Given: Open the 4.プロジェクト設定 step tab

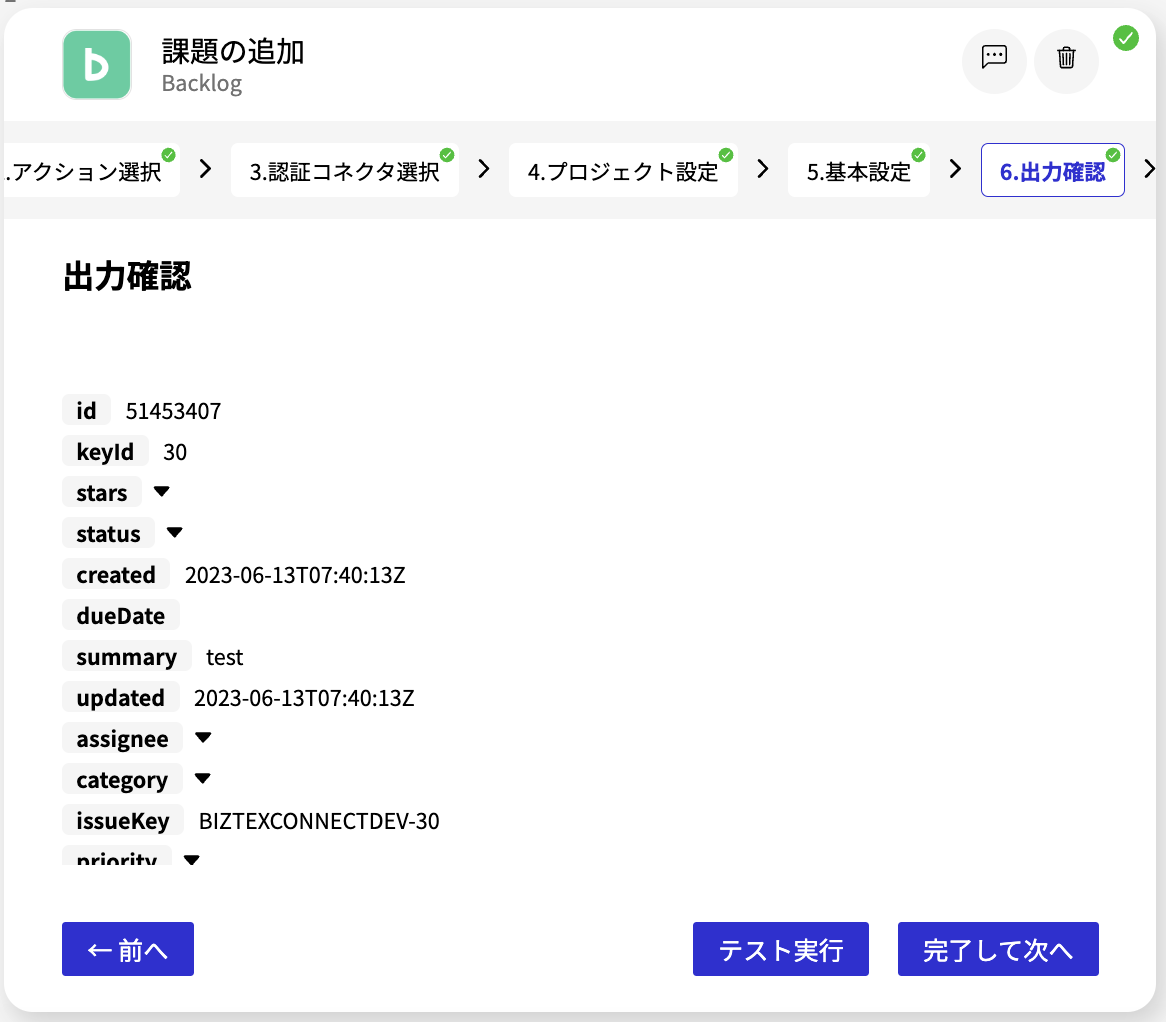Looking at the screenshot, I should [622, 171].
